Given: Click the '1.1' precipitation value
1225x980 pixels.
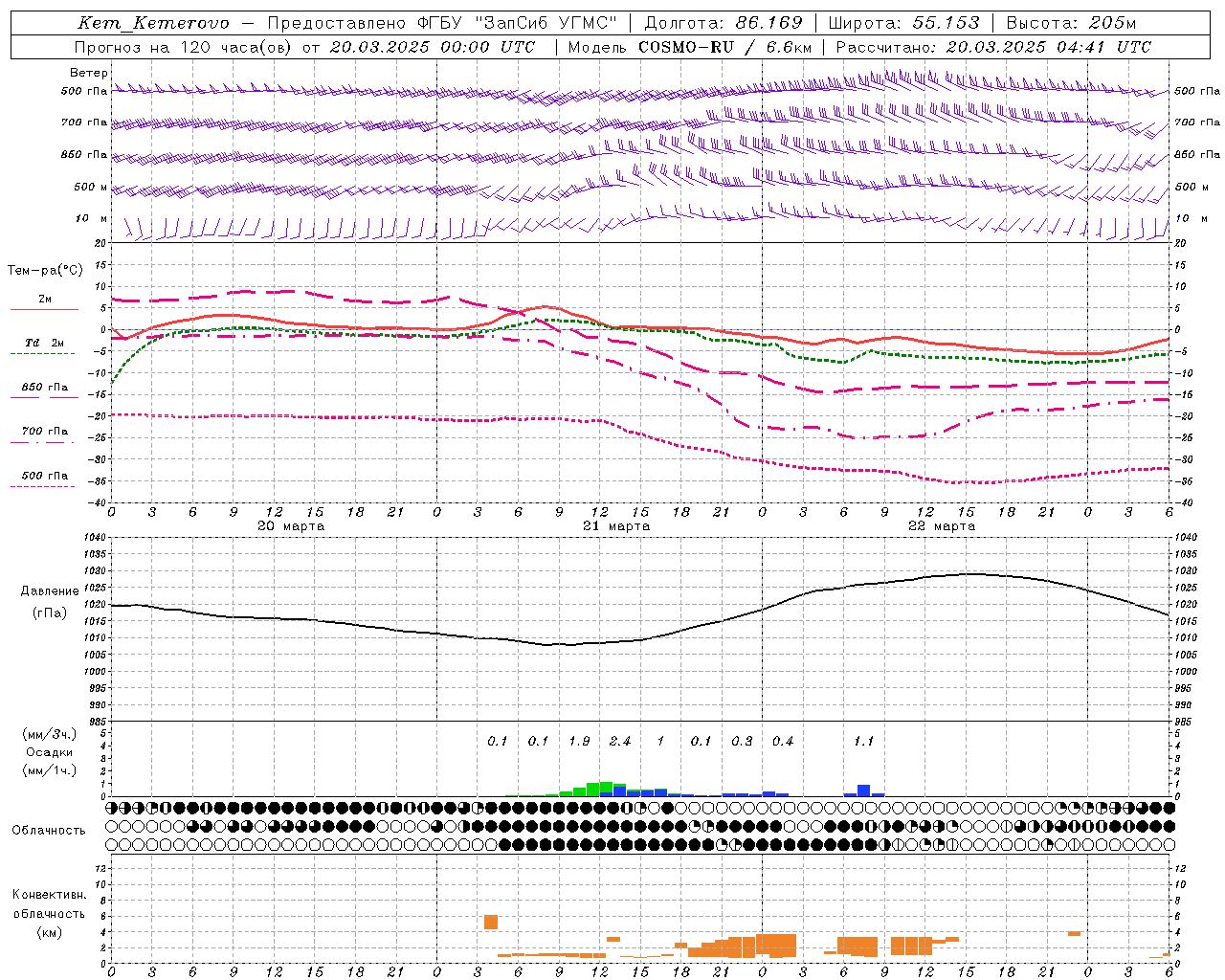Looking at the screenshot, I should [863, 742].
